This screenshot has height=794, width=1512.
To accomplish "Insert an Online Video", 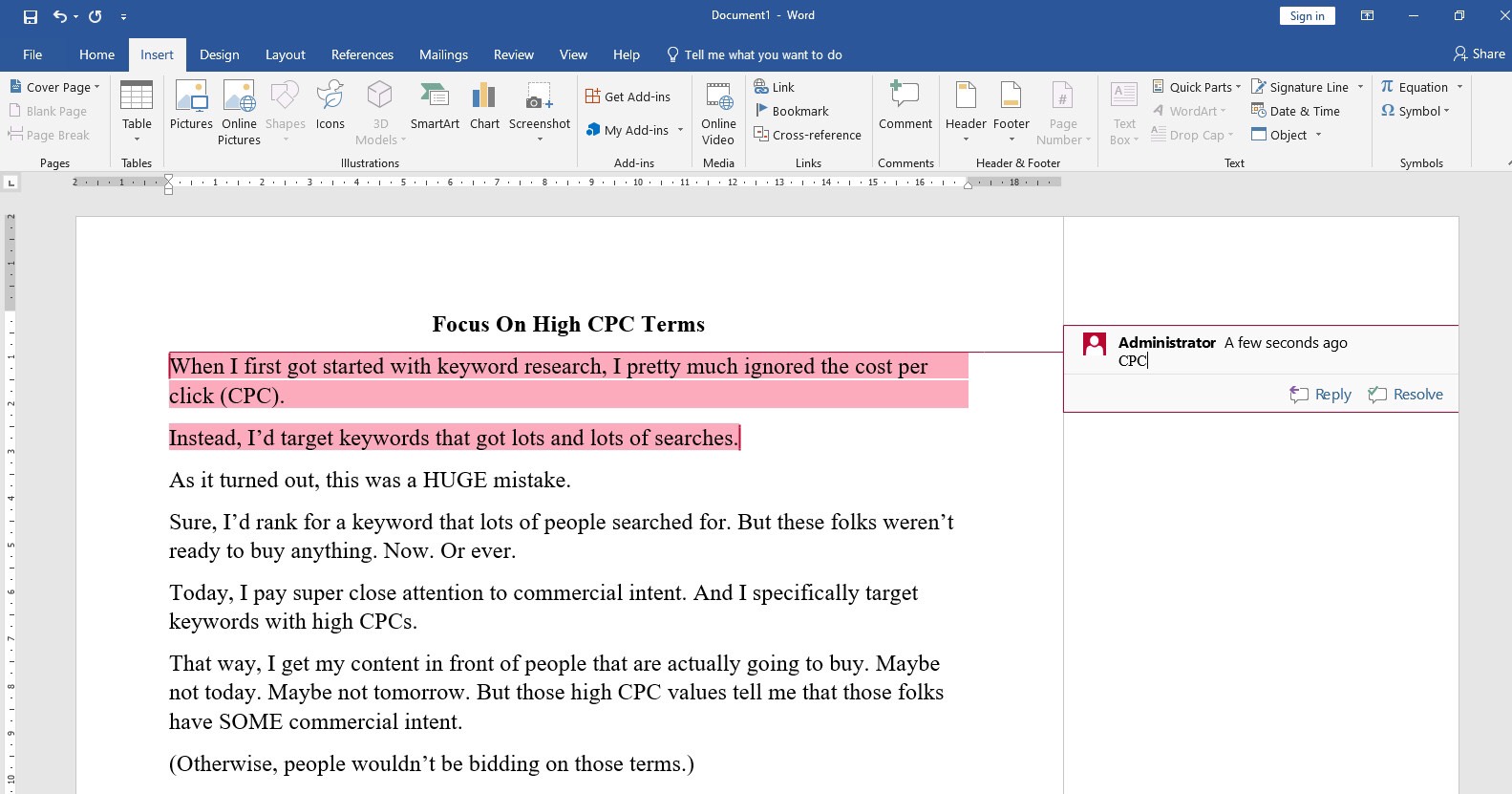I will tap(718, 113).
